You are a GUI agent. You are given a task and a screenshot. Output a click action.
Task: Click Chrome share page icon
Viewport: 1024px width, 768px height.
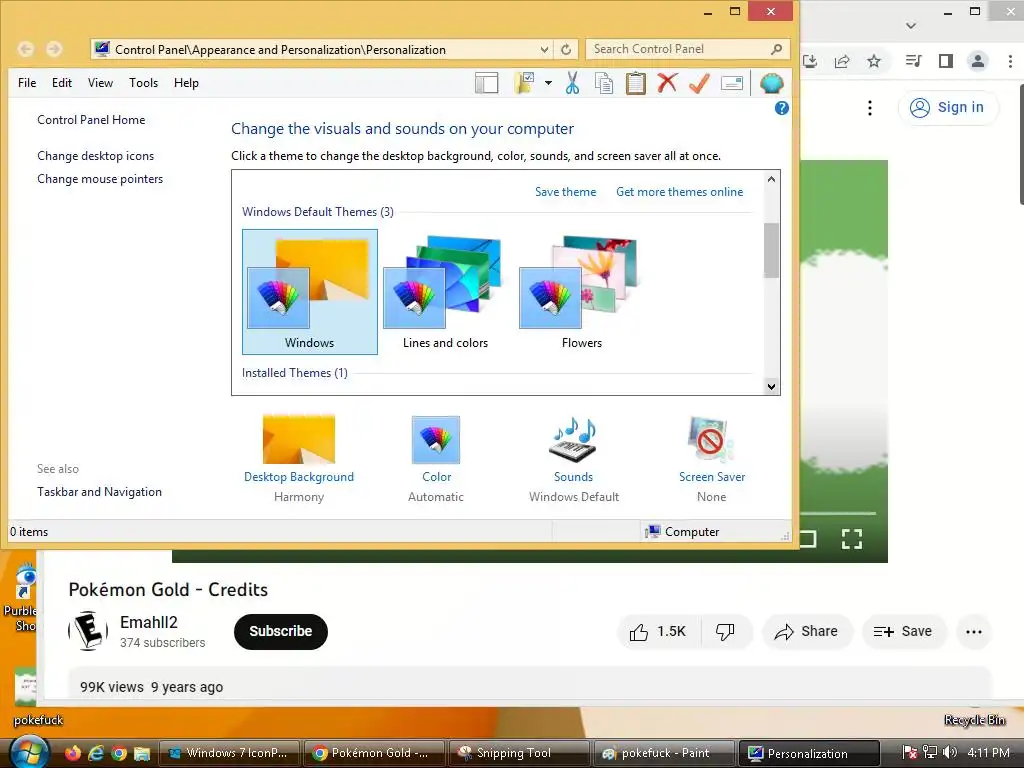(842, 61)
